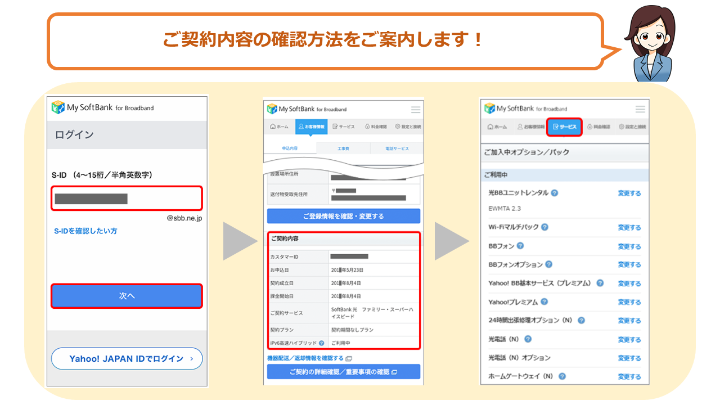Open help icon beside Yahoo!プレミアム

point(544,302)
